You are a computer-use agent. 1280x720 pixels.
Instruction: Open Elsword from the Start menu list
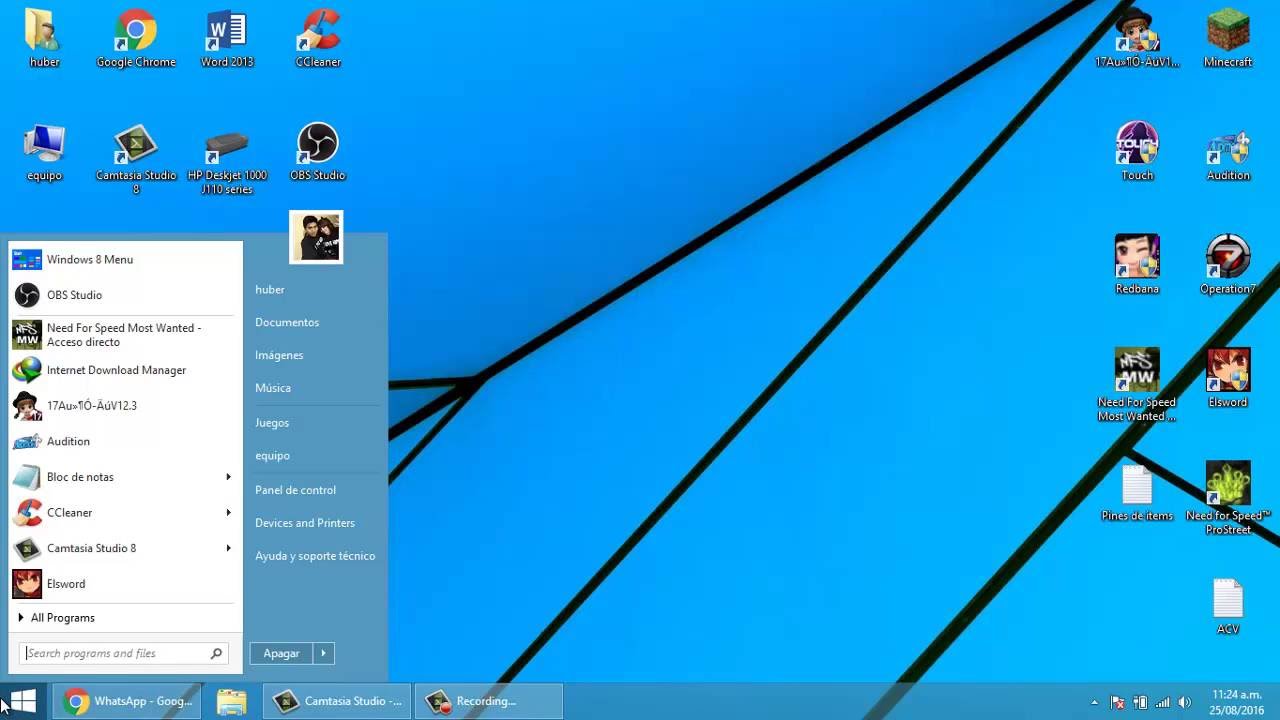point(125,584)
